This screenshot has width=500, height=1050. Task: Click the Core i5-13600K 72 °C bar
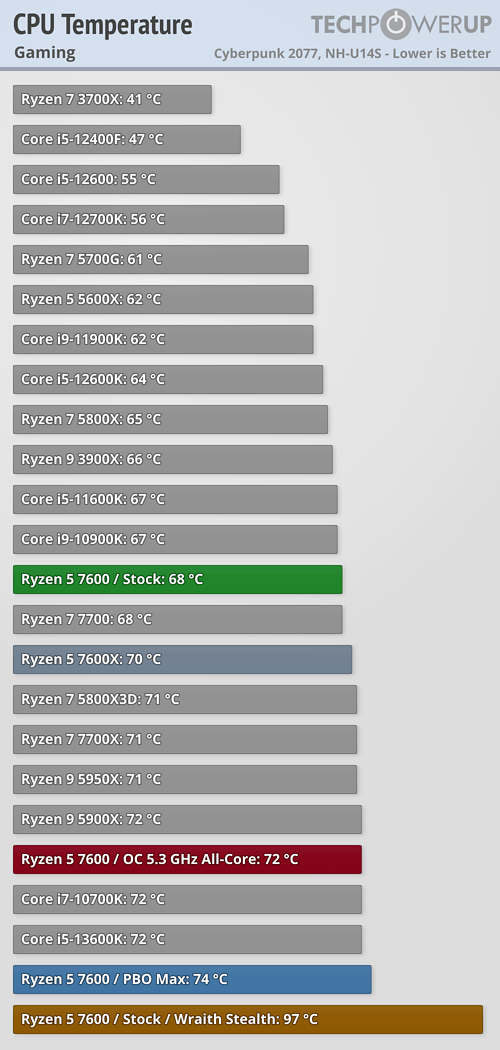[187, 939]
